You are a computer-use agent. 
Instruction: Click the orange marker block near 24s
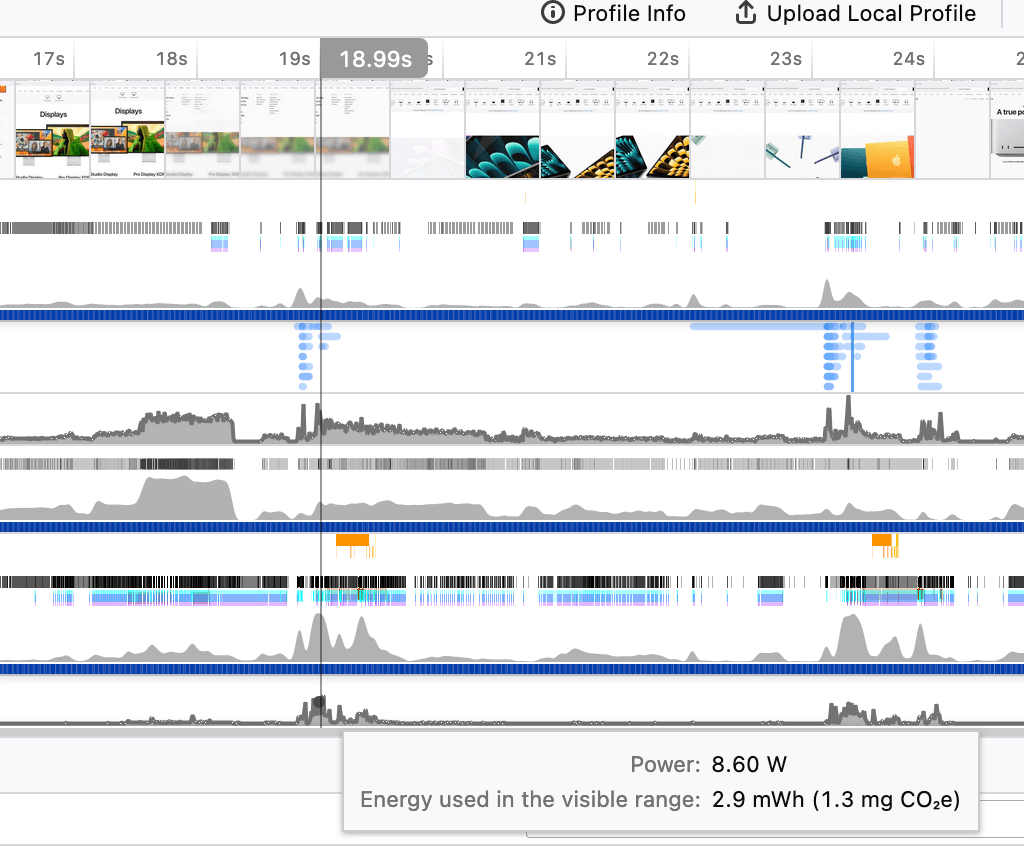coord(881,540)
